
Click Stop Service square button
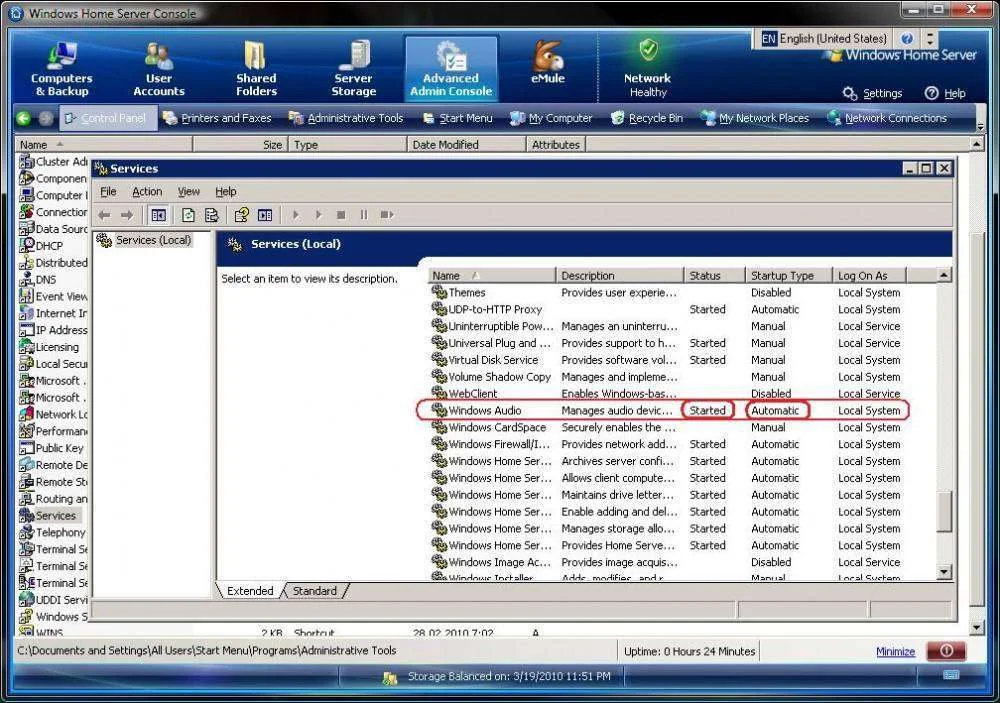(341, 216)
